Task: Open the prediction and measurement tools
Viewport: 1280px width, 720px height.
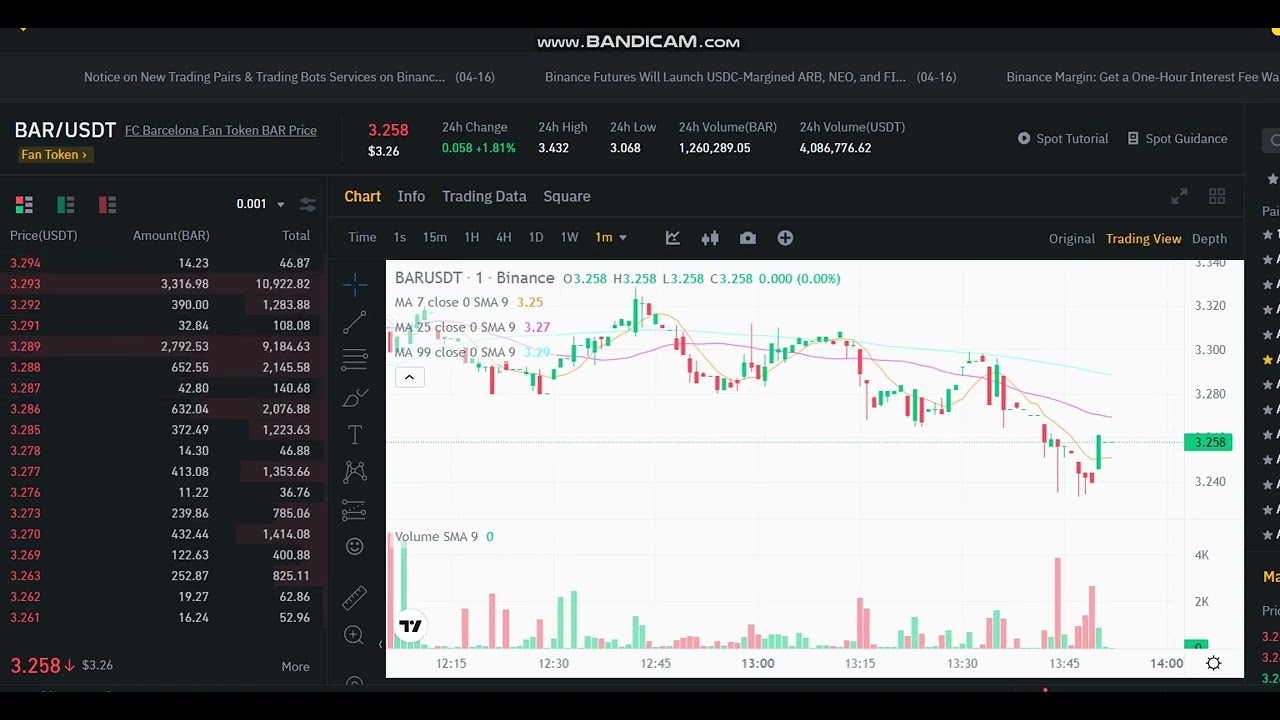Action: [355, 510]
